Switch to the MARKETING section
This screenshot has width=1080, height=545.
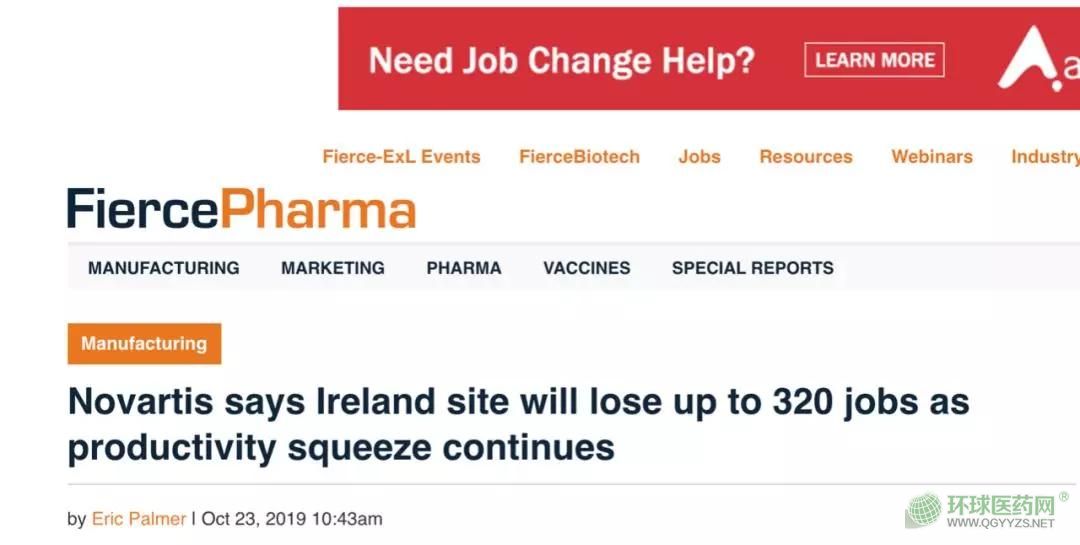(333, 268)
